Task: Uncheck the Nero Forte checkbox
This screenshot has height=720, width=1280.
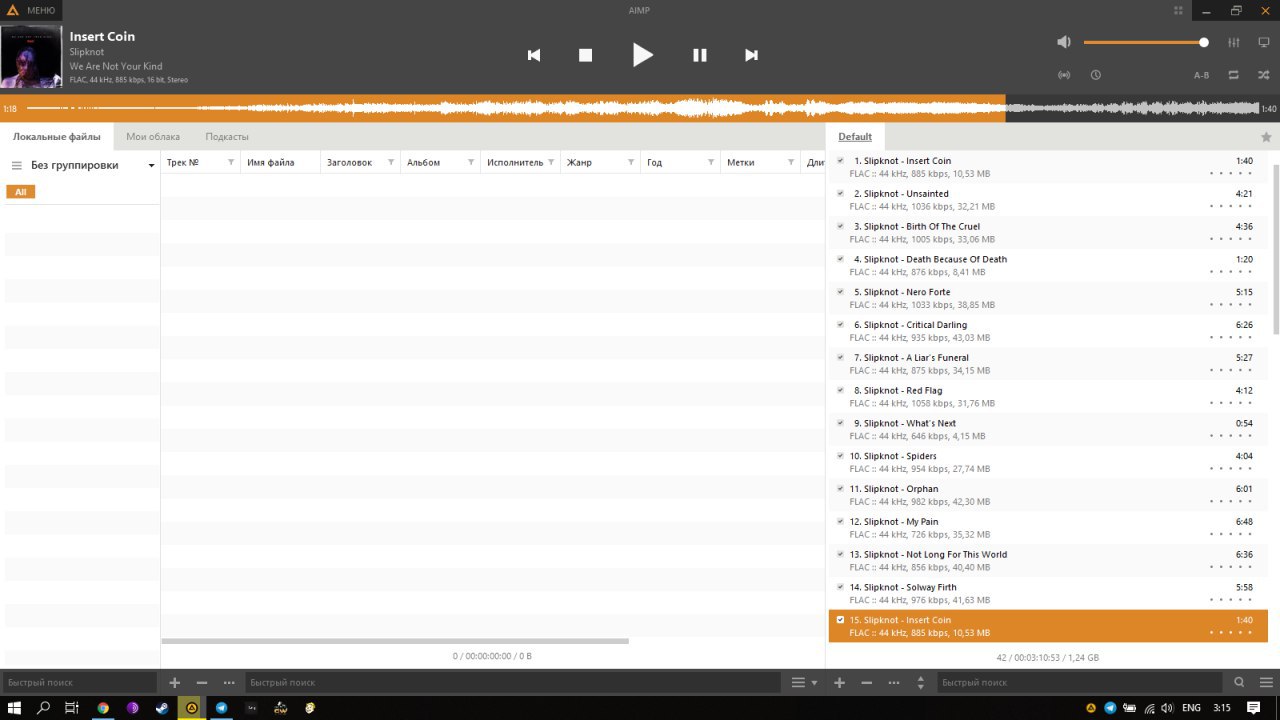Action: tap(840, 292)
